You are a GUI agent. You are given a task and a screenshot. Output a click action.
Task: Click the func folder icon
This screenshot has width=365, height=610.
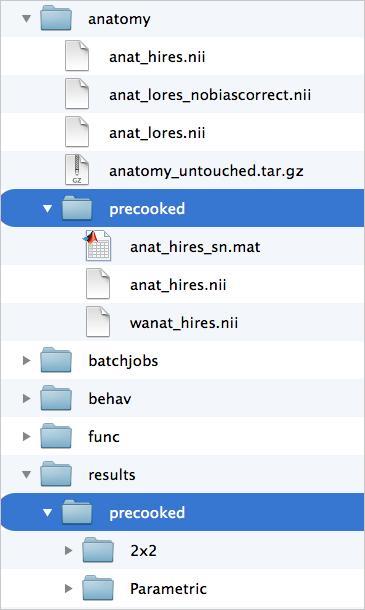(x=56, y=436)
